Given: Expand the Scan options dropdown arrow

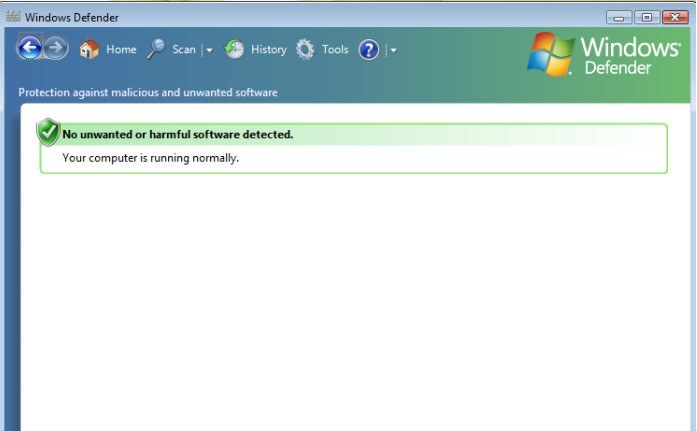Looking at the screenshot, I should 209,50.
